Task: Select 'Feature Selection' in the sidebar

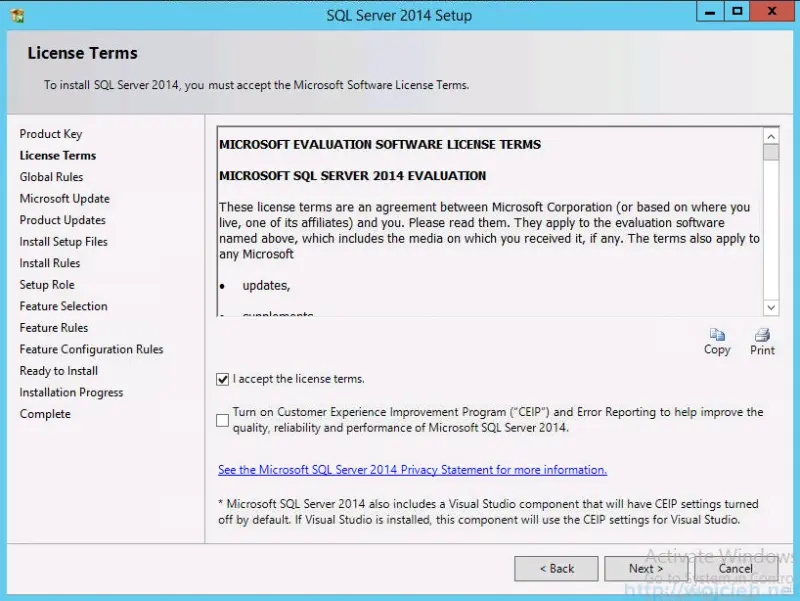Action: [63, 306]
